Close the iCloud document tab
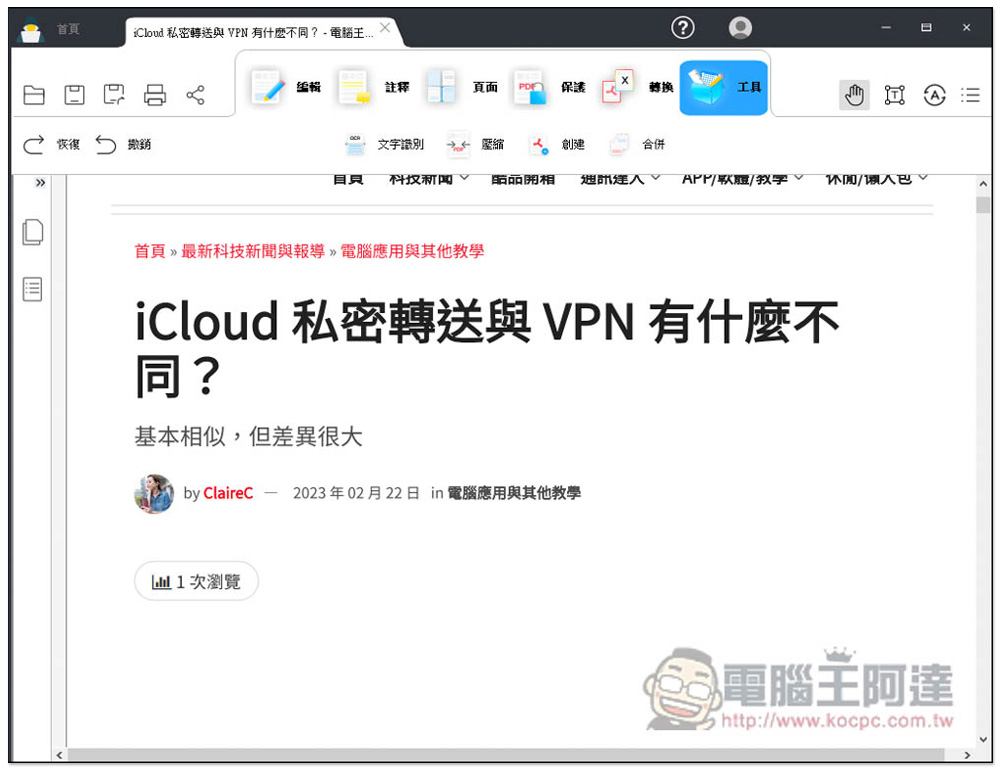 click(x=385, y=27)
